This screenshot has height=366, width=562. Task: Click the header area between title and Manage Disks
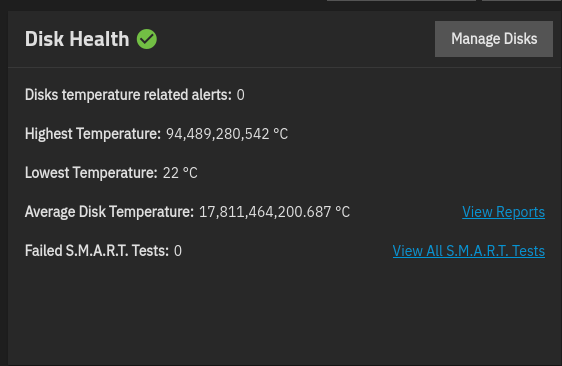click(x=296, y=39)
